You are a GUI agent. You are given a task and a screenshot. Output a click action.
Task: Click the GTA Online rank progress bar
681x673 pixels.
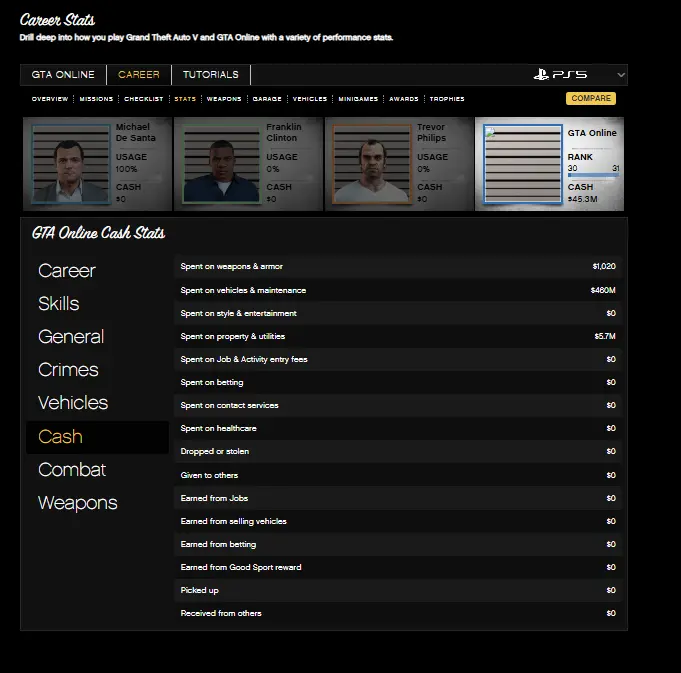pyautogui.click(x=593, y=175)
